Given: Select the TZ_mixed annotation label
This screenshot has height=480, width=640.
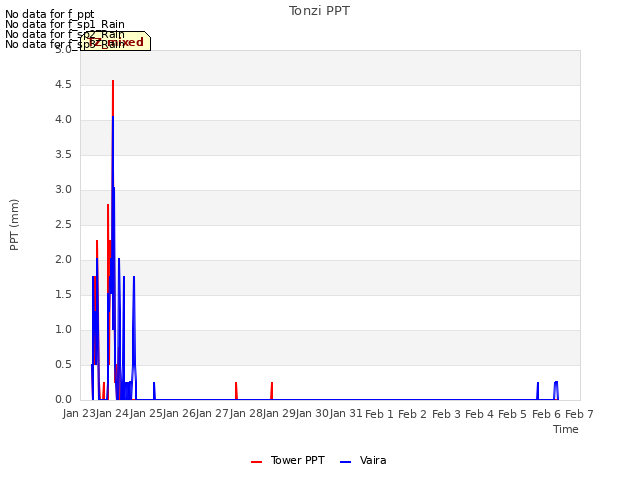Looking at the screenshot, I should tap(116, 41).
